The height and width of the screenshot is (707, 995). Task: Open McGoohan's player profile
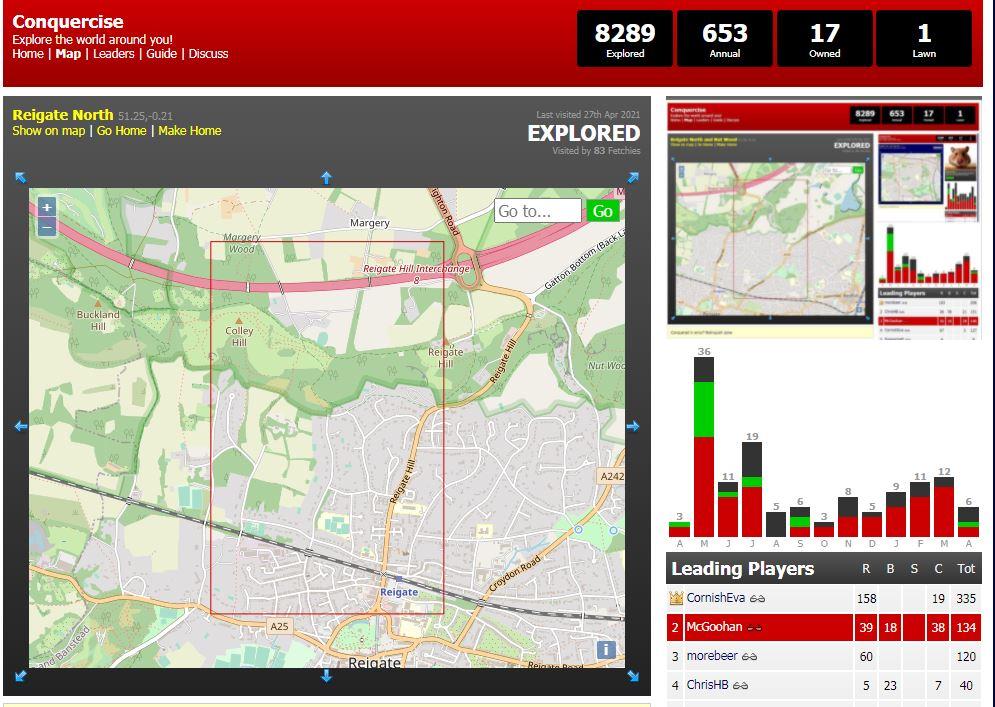click(x=714, y=627)
